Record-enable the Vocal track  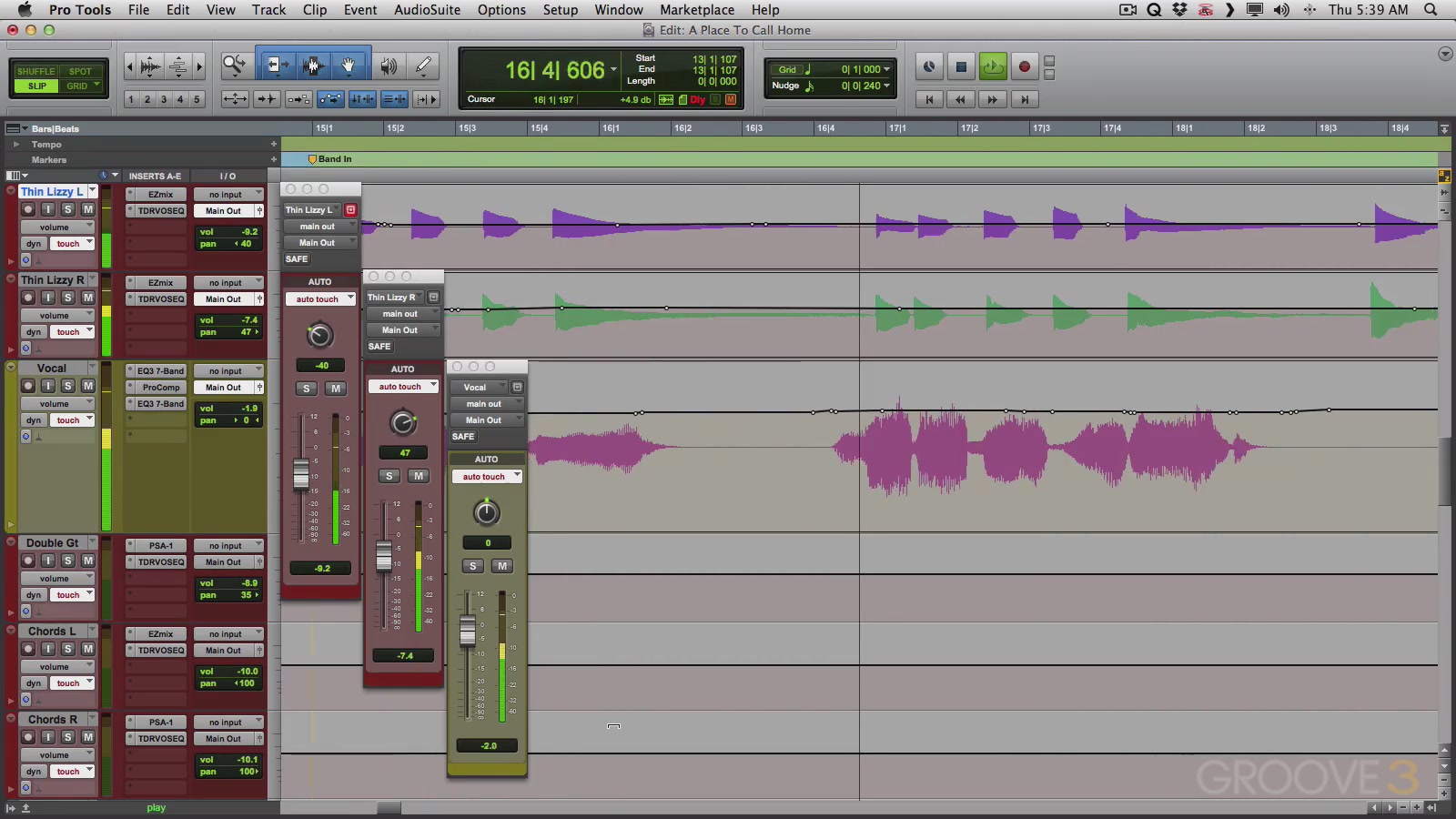[28, 386]
